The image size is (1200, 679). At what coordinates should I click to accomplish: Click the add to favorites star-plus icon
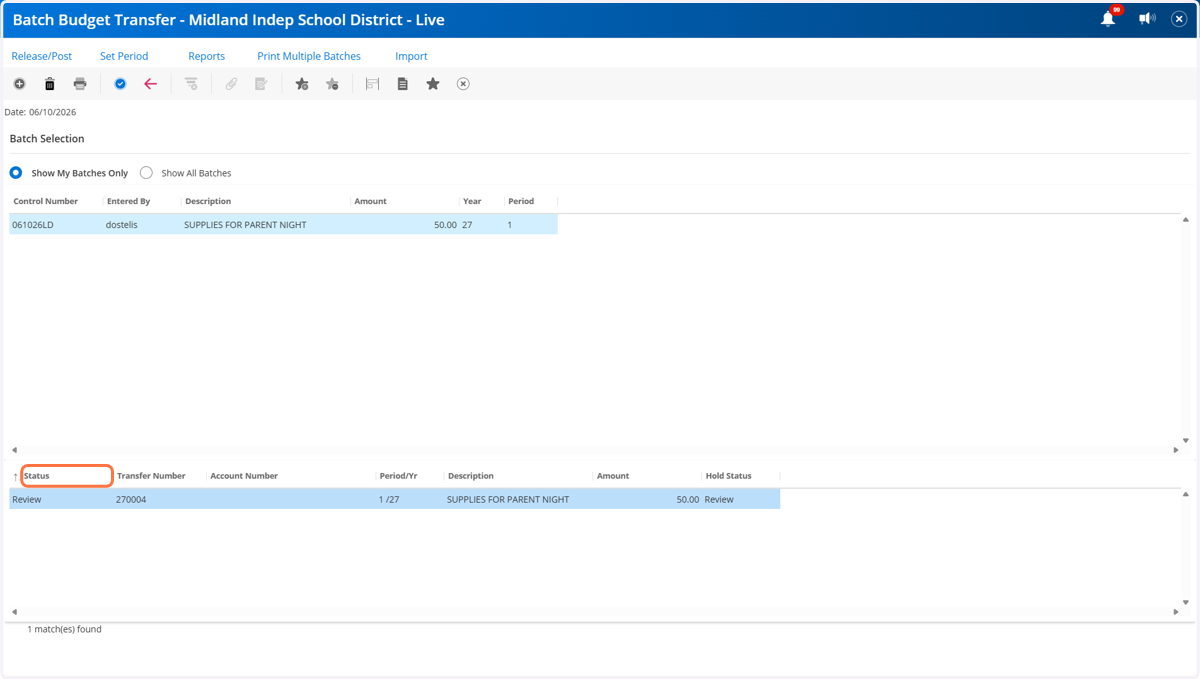tap(302, 84)
